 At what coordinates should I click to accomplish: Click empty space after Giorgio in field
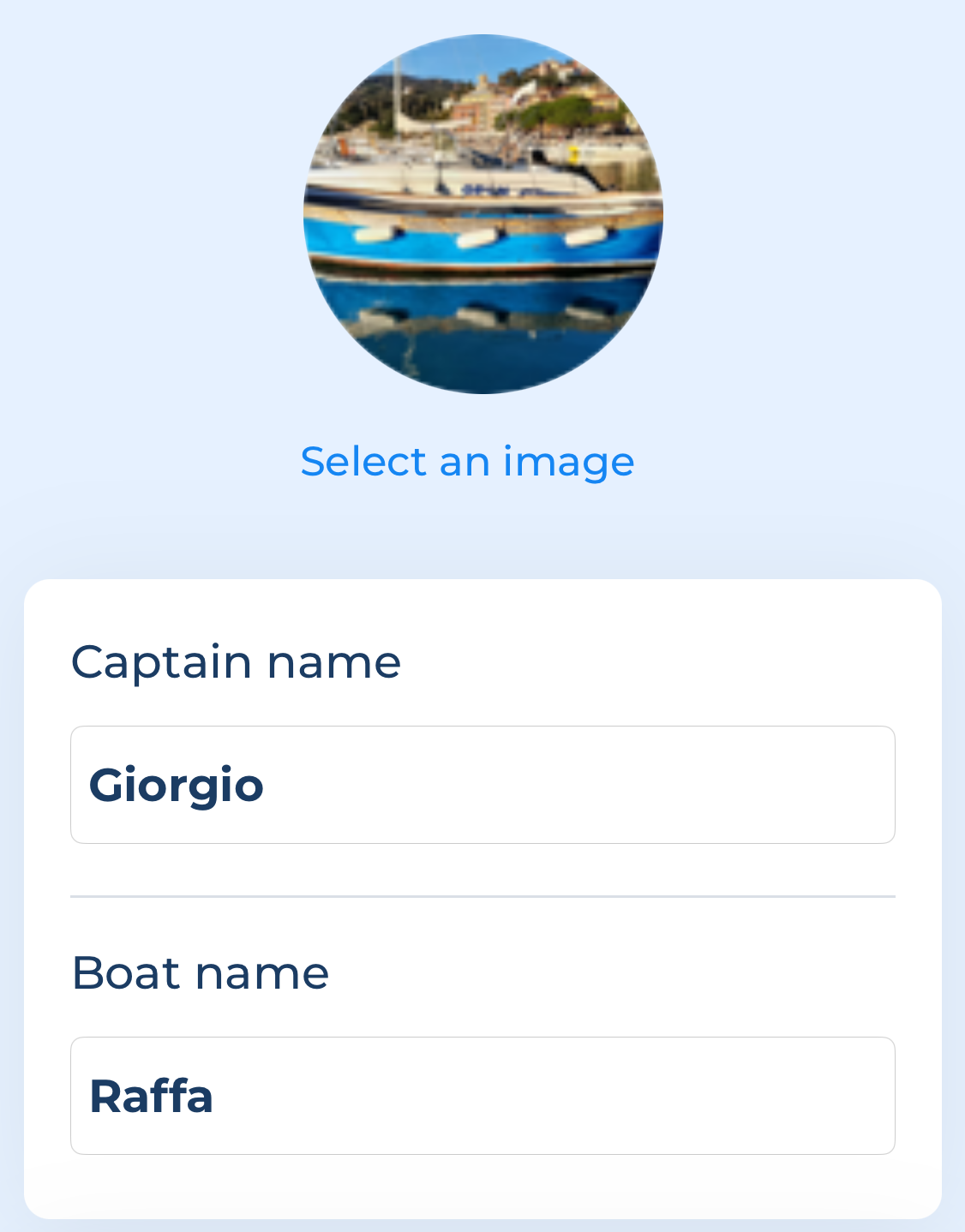click(x=578, y=785)
